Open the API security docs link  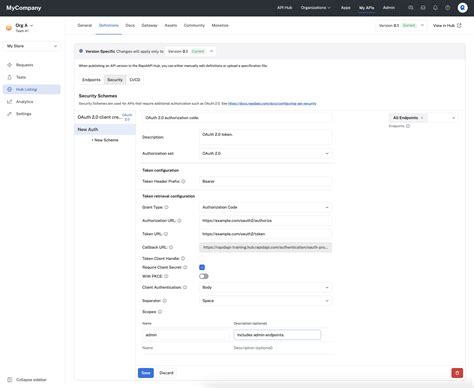click(272, 104)
